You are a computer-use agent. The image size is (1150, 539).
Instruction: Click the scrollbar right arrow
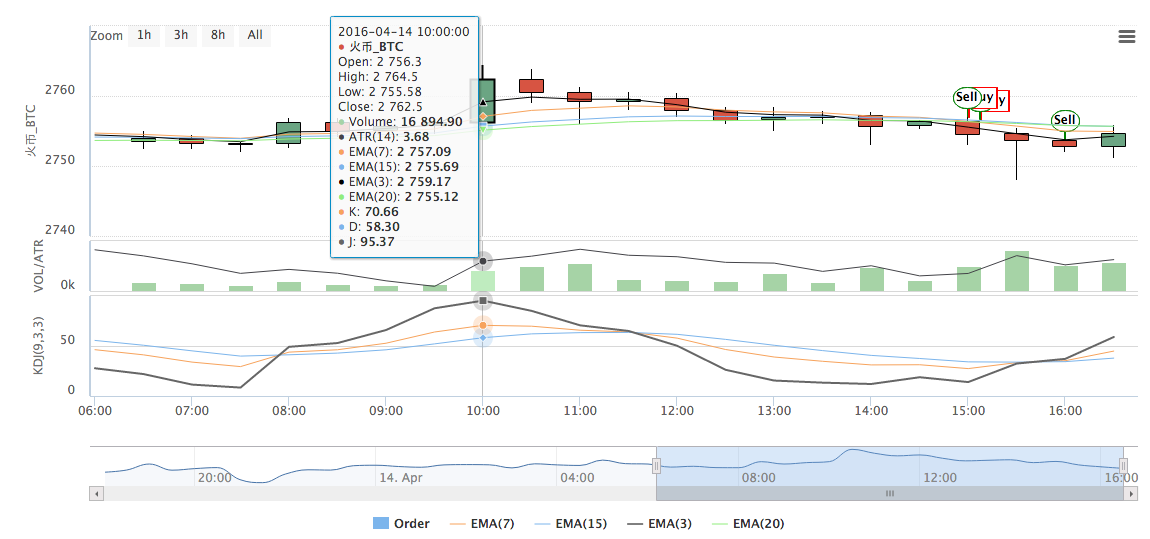(1132, 494)
